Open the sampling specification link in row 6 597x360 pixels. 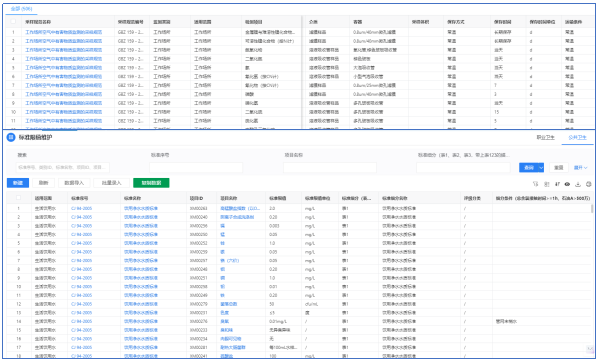point(64,76)
